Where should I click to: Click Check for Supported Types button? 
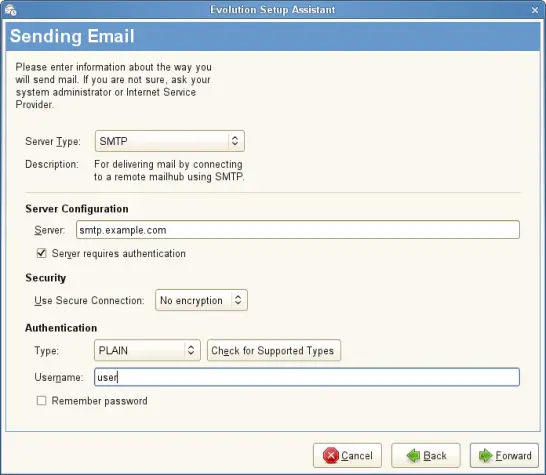tap(274, 350)
